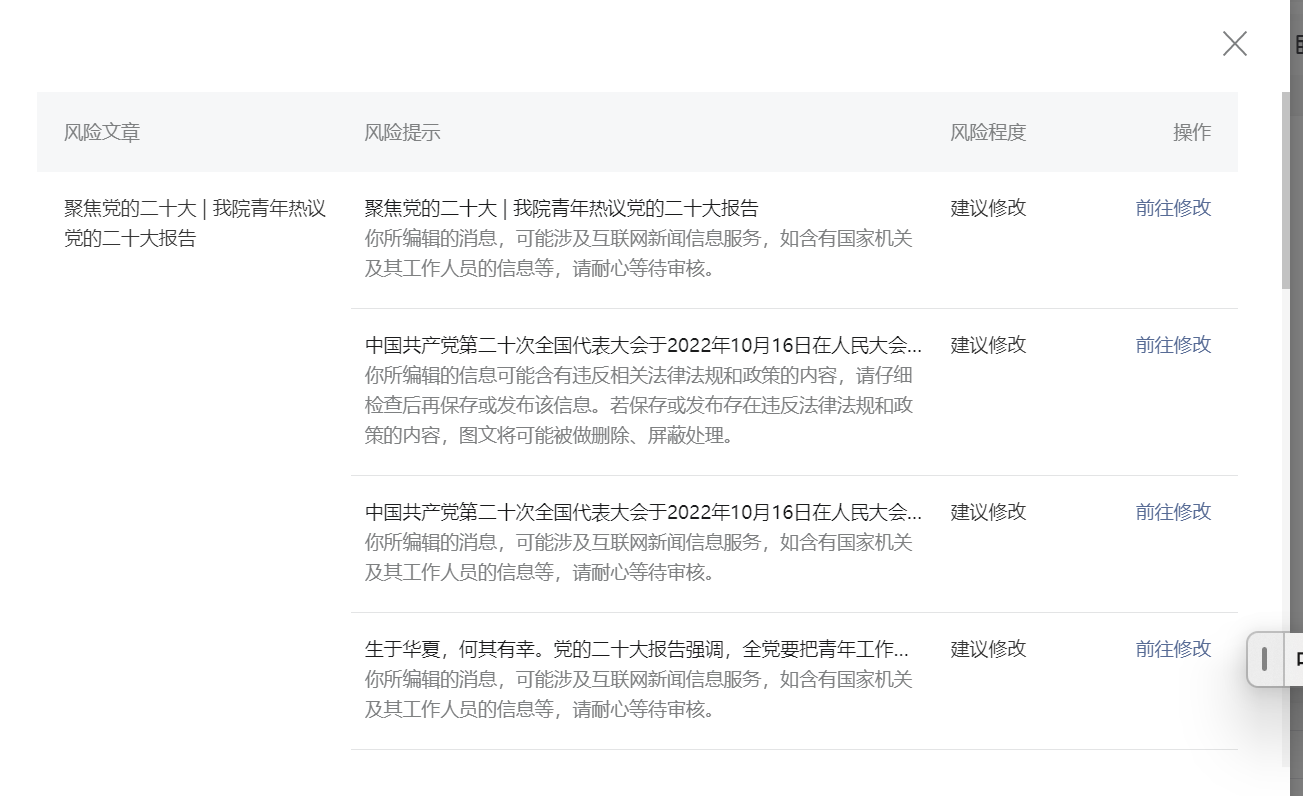Click the 建议修改 label in third row
Screen dimensions: 1303x796
coord(986,512)
